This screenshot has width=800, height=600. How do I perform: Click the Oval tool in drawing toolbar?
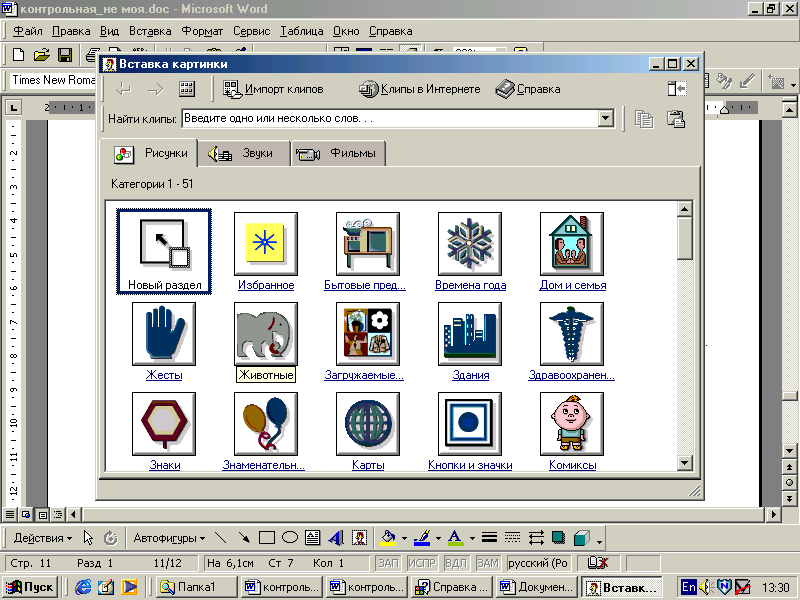pos(290,538)
